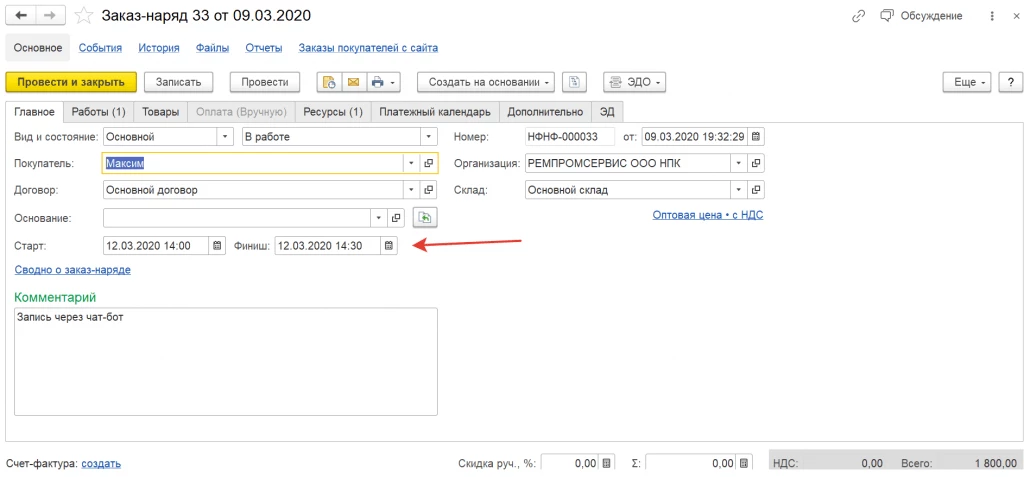Add document to favorites with star icon
Viewport: 1024px width, 477px height.
84,16
